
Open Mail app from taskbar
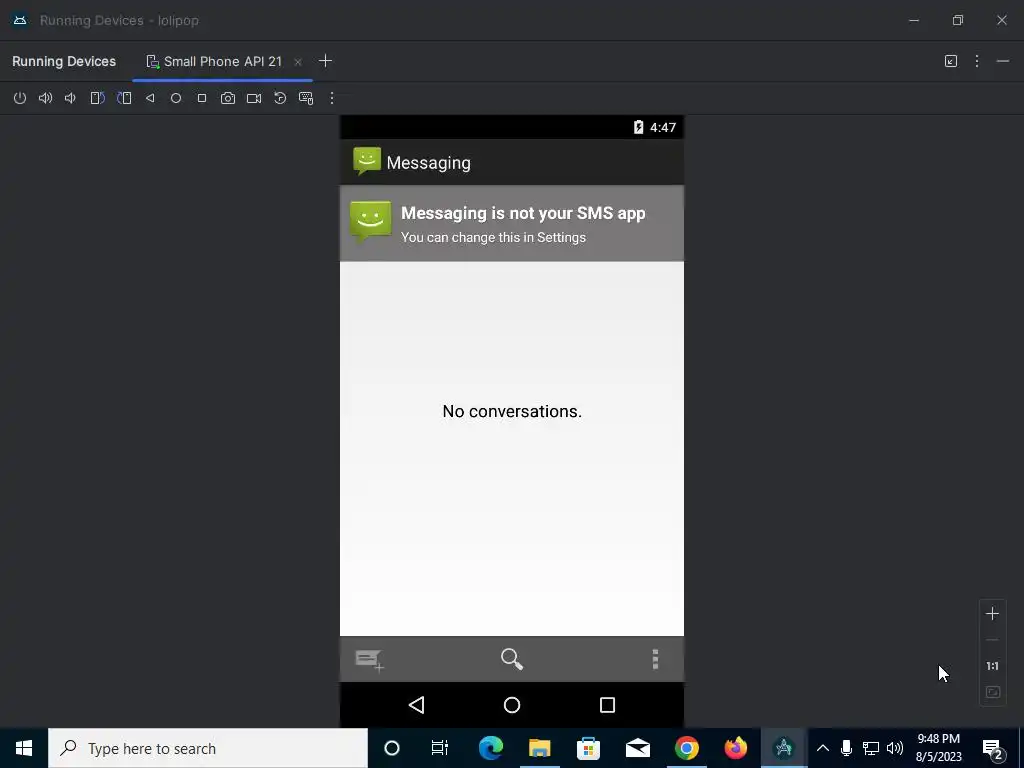pos(637,748)
